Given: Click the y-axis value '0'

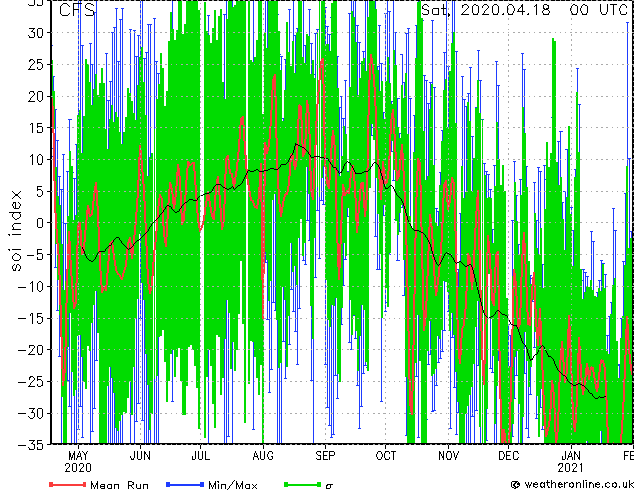Looking at the screenshot, I should coord(40,223).
